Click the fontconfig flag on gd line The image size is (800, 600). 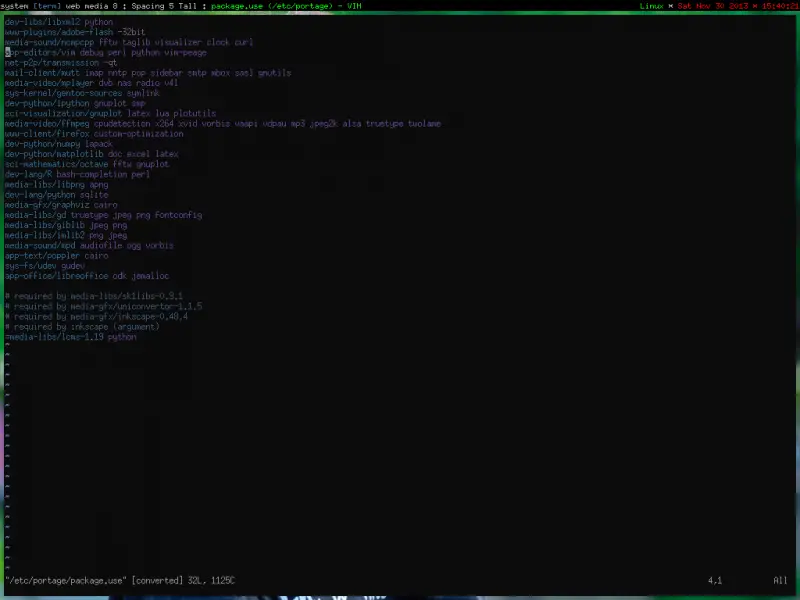(x=179, y=215)
